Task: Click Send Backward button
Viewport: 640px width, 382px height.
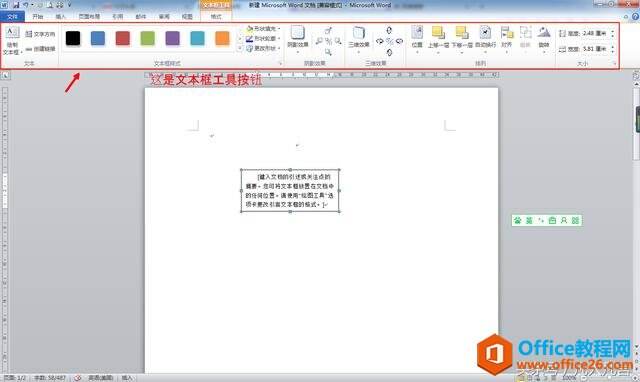Action: [462, 39]
